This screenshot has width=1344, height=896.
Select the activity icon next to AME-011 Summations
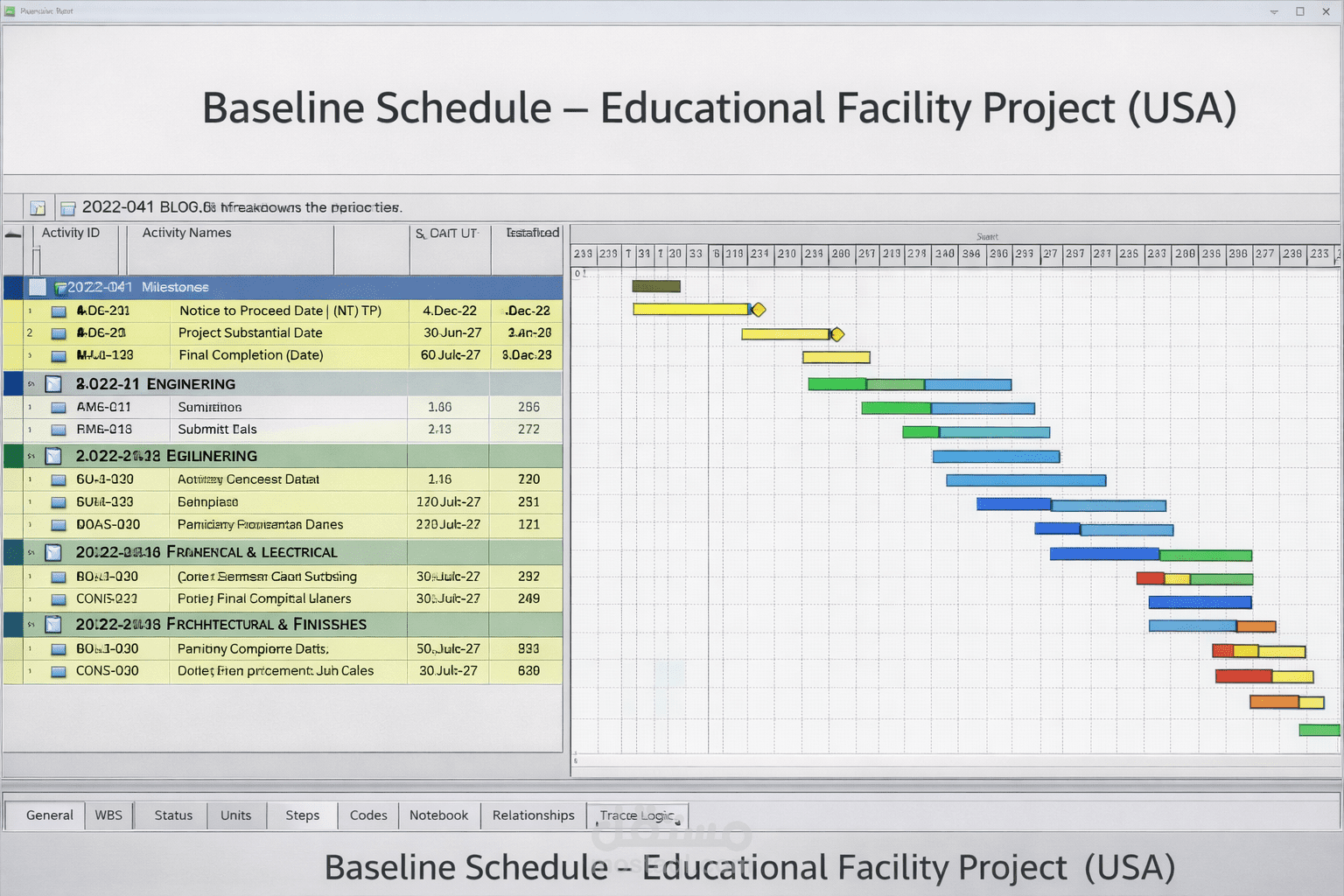[x=58, y=407]
